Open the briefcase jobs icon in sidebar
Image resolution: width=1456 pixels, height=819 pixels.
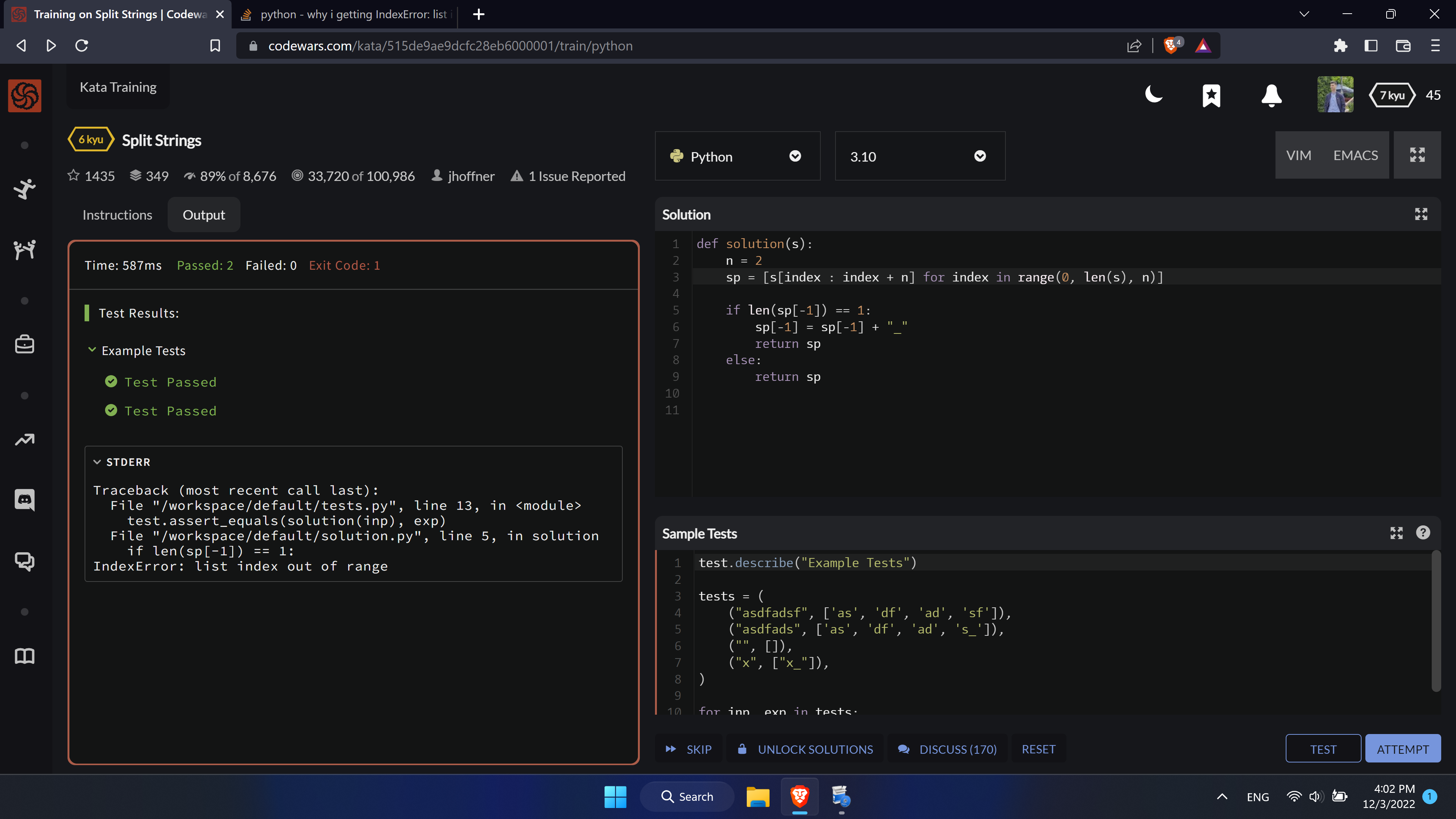pyautogui.click(x=24, y=344)
